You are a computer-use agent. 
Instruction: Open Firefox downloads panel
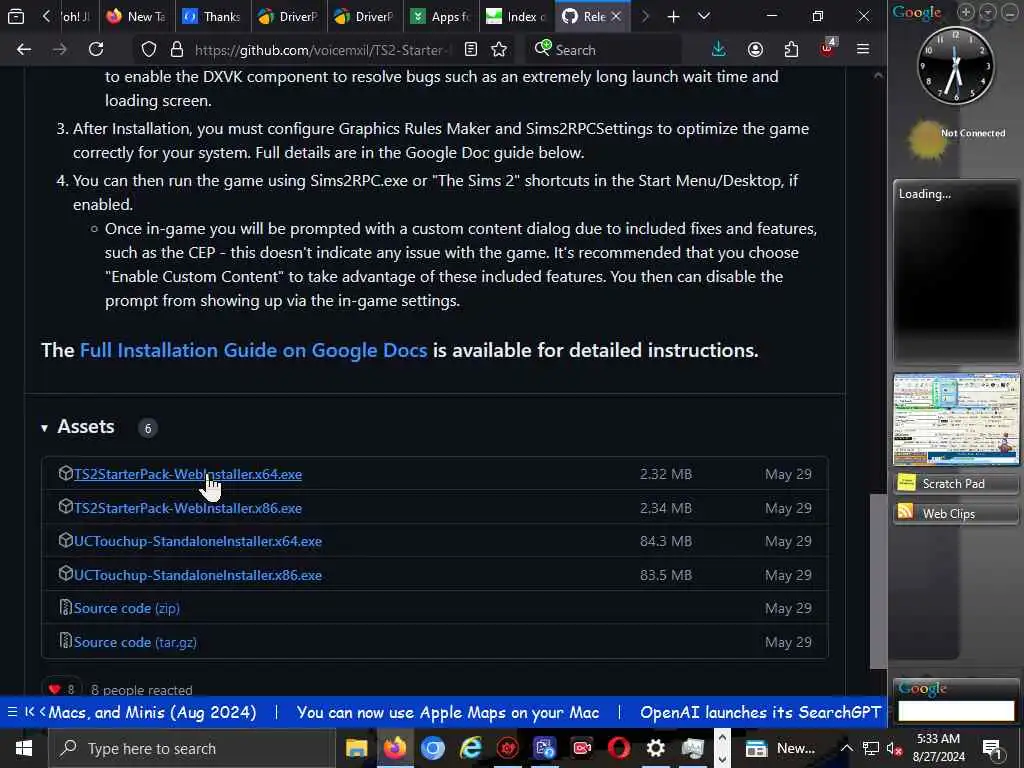click(x=718, y=49)
